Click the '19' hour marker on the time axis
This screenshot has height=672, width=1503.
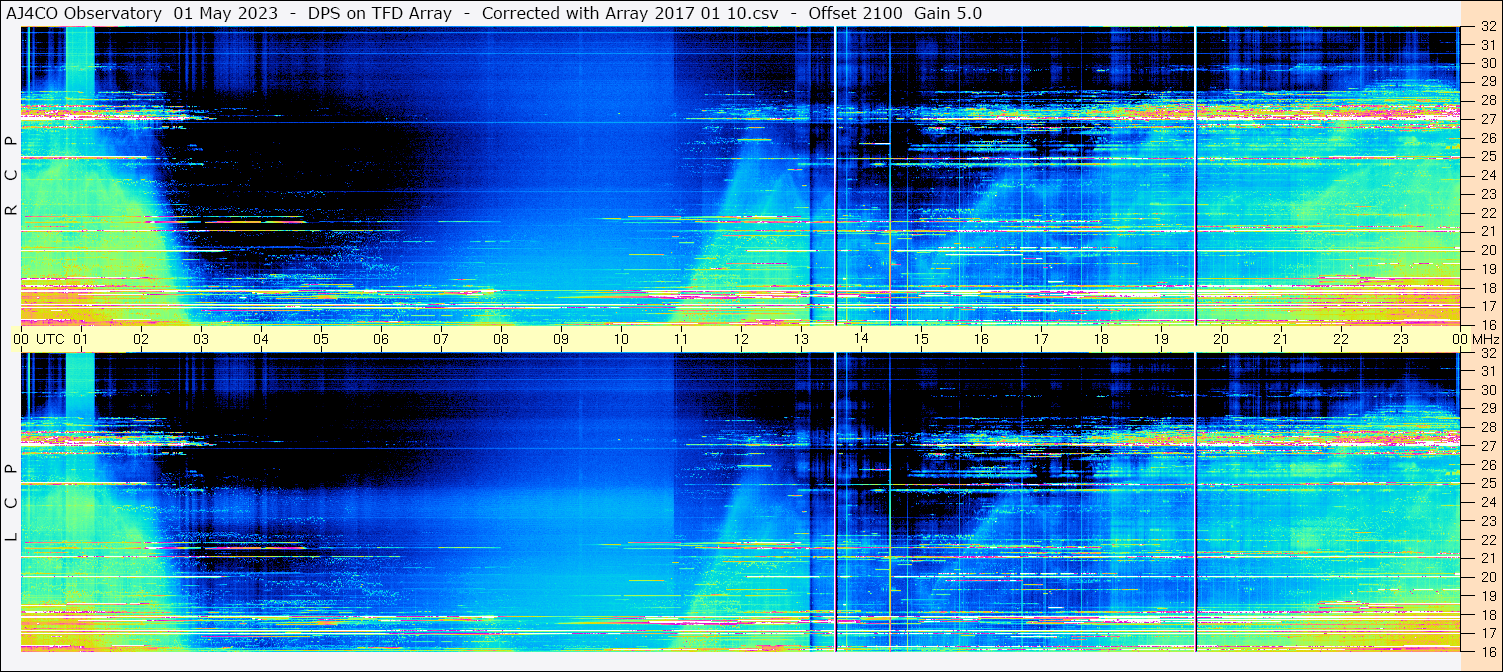coord(1161,339)
